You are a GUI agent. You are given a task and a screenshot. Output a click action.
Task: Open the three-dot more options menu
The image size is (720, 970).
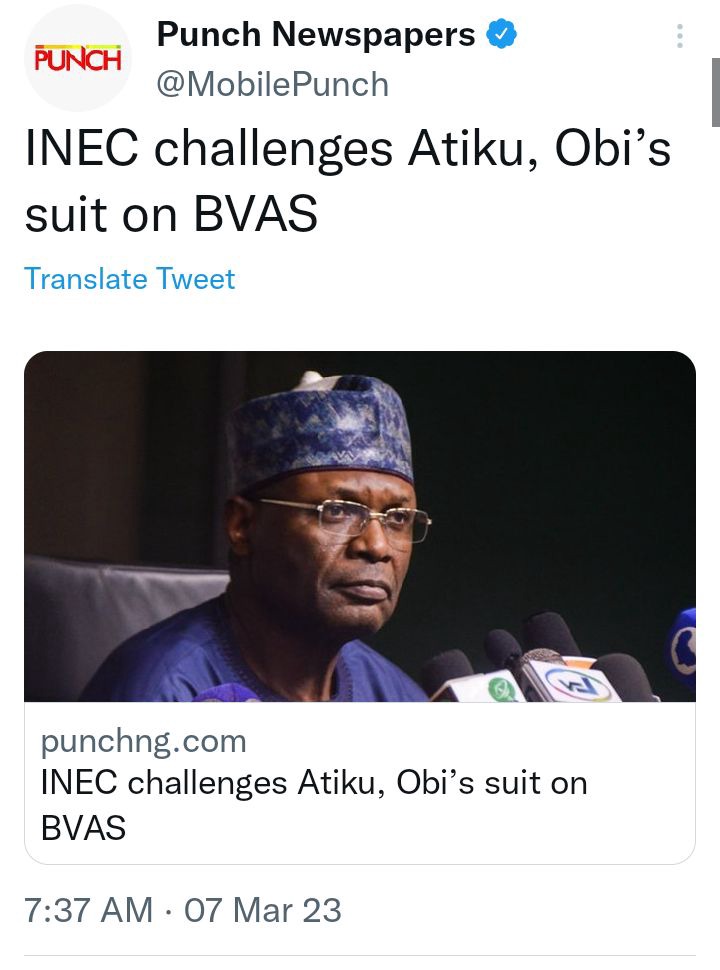[680, 36]
